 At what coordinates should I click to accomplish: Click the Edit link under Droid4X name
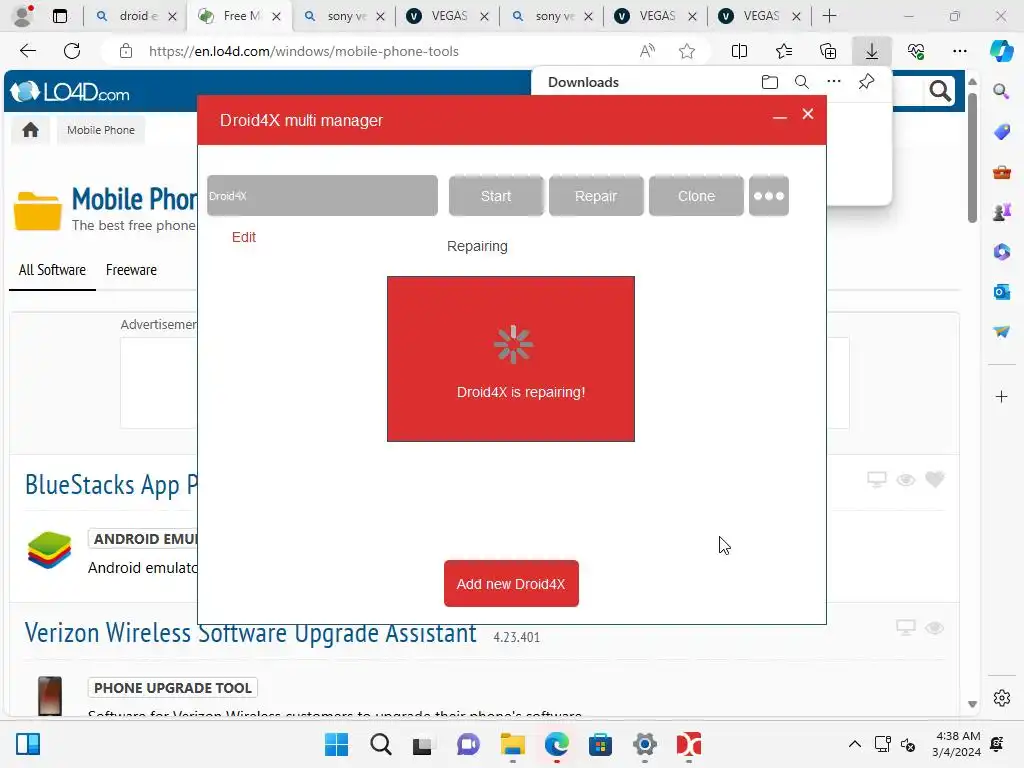coord(244,237)
